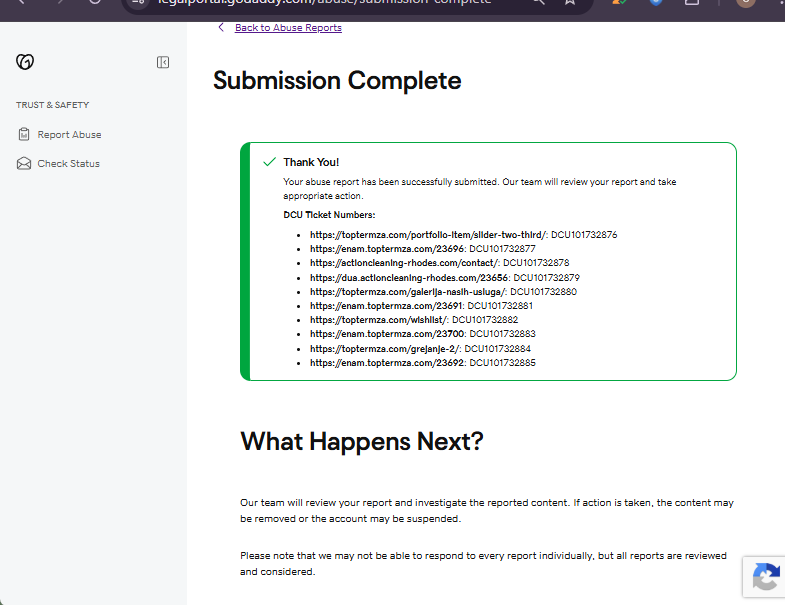Click the What Happens Next? heading
Screen dimensions: 785x605
361,442
